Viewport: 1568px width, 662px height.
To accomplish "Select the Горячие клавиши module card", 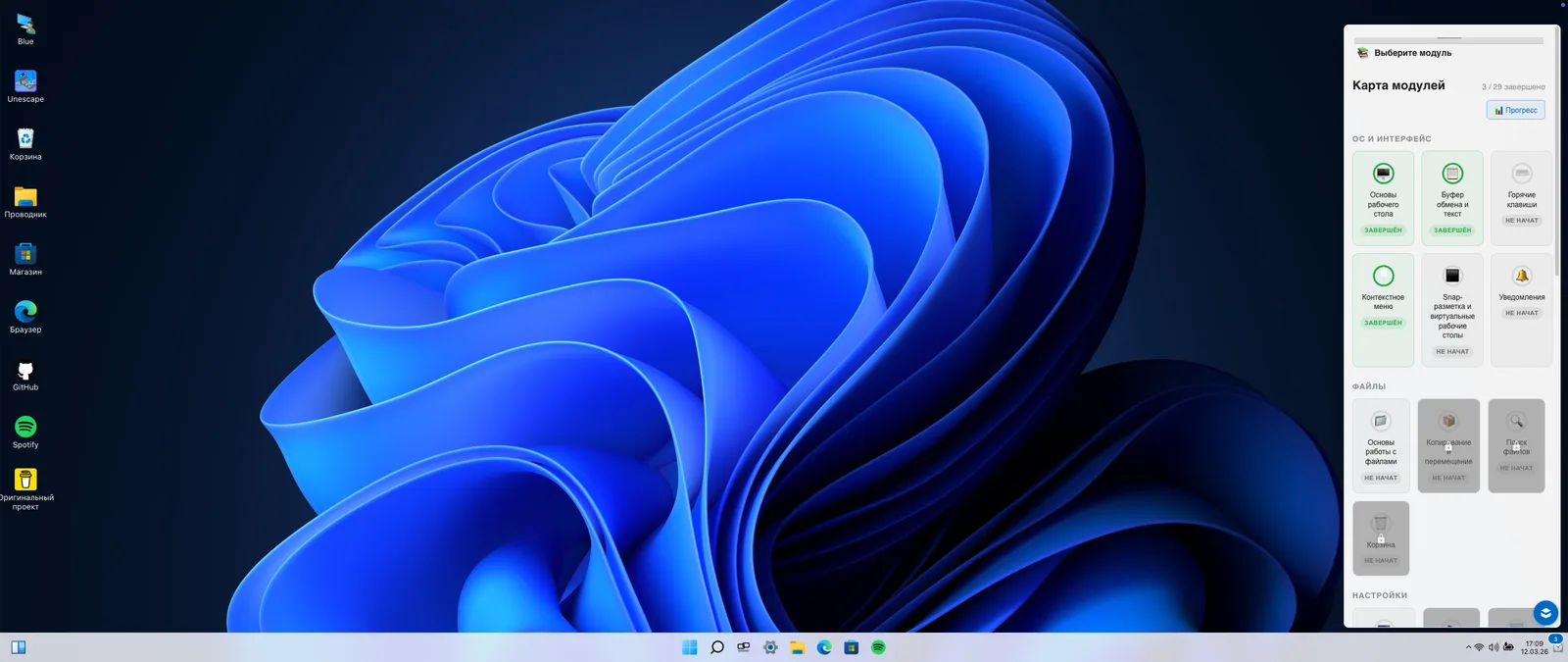I will pyautogui.click(x=1521, y=197).
